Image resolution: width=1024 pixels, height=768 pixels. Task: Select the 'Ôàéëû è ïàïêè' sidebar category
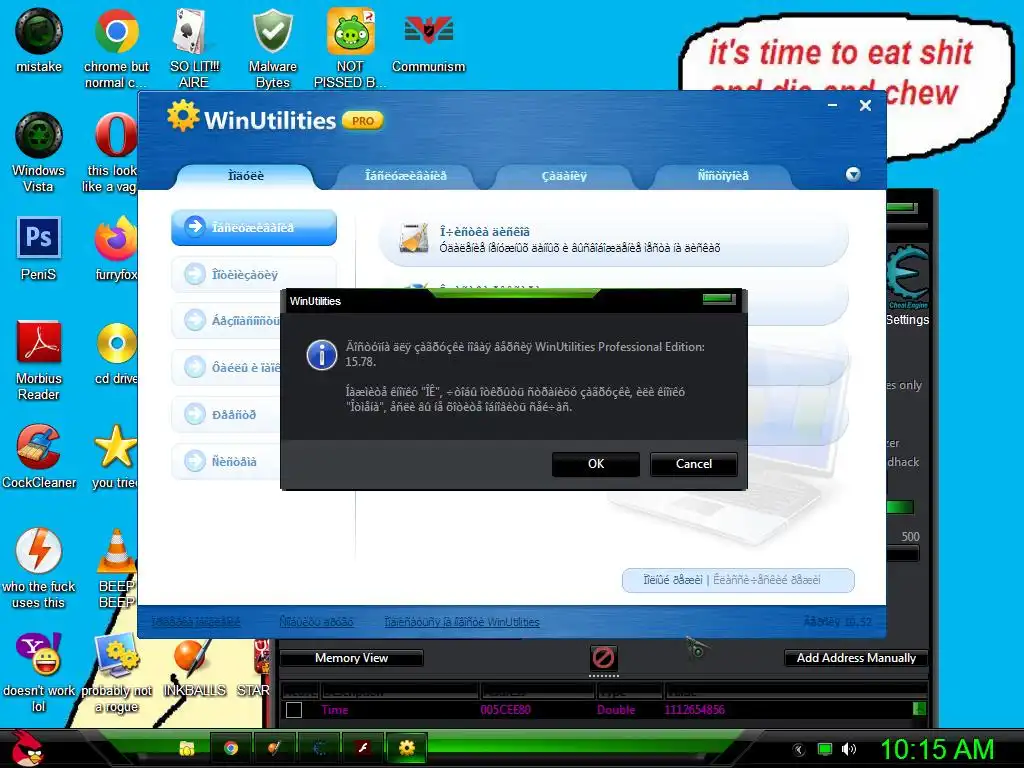click(225, 367)
